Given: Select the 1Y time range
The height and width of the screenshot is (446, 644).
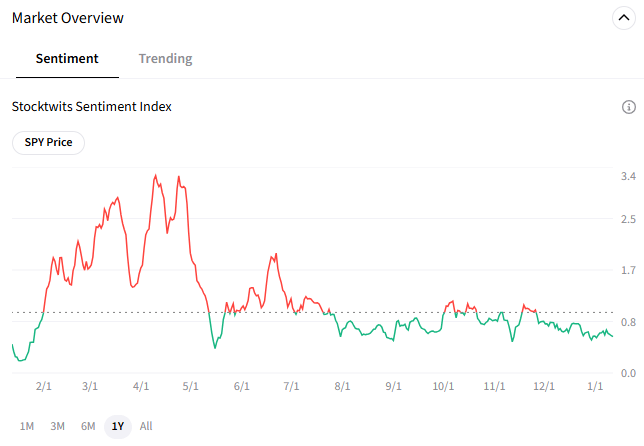Looking at the screenshot, I should coord(118,426).
